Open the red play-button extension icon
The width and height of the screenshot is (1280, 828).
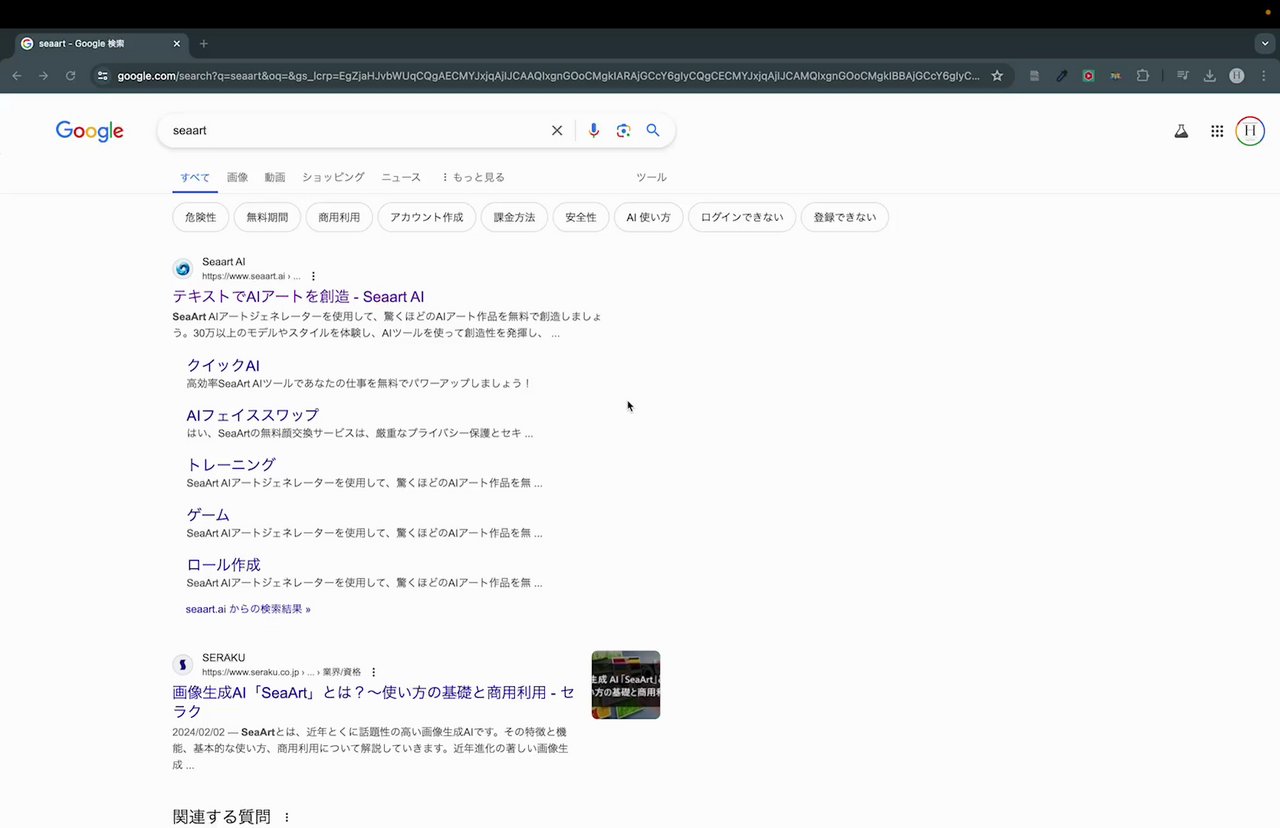(1088, 76)
